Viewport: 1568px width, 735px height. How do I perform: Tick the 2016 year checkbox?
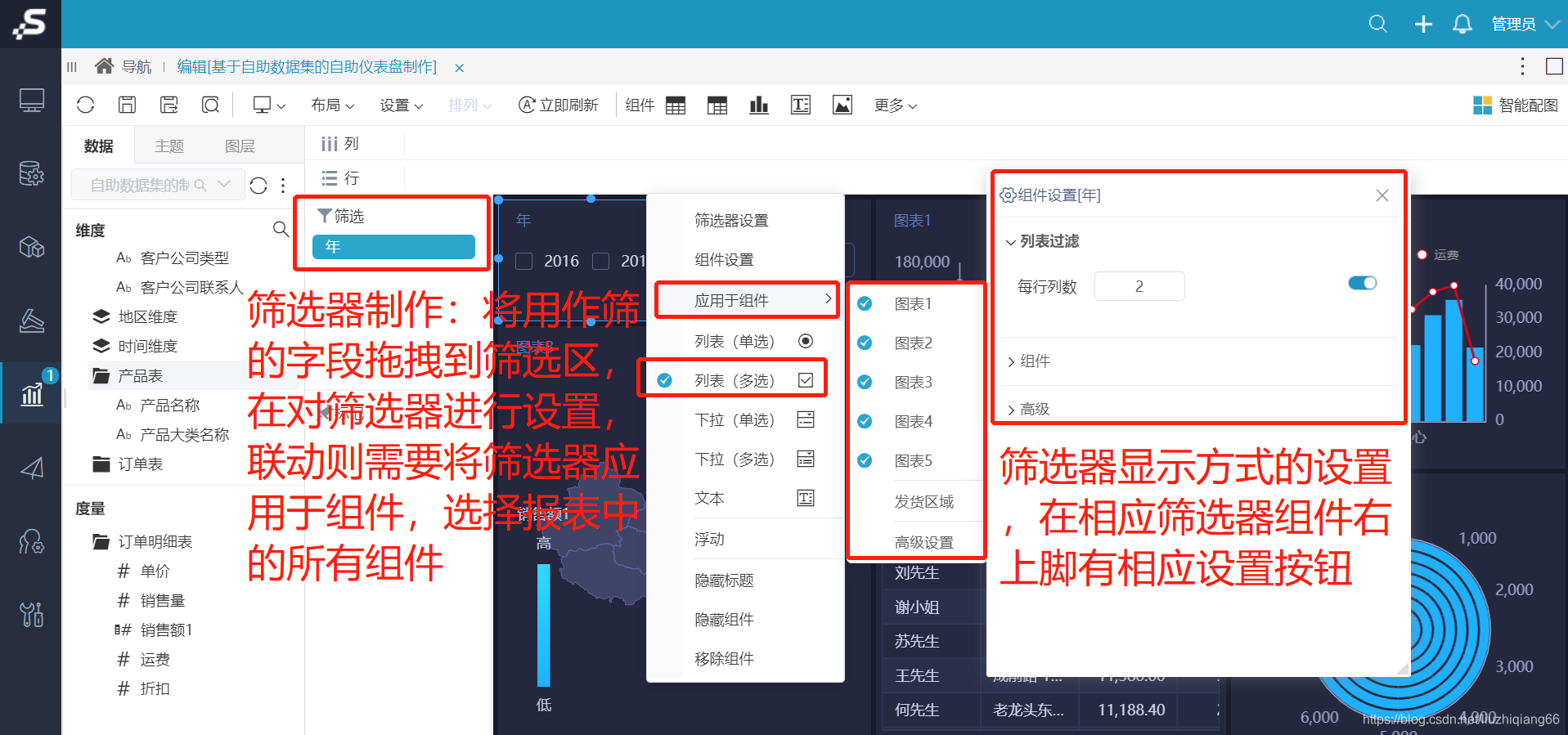[x=524, y=261]
